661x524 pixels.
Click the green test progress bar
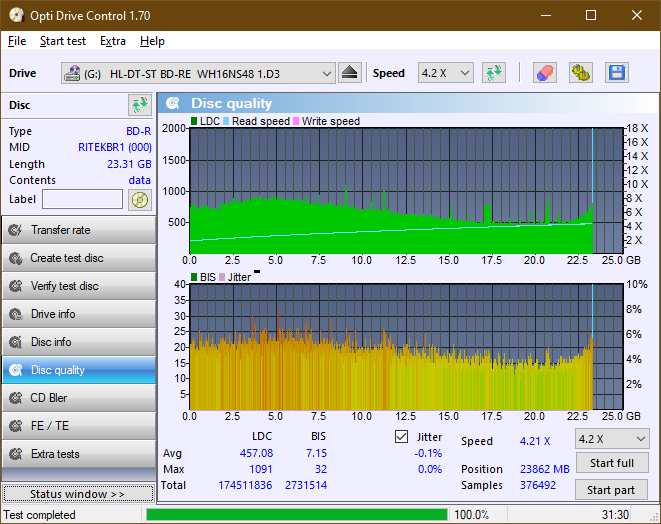[x=296, y=515]
